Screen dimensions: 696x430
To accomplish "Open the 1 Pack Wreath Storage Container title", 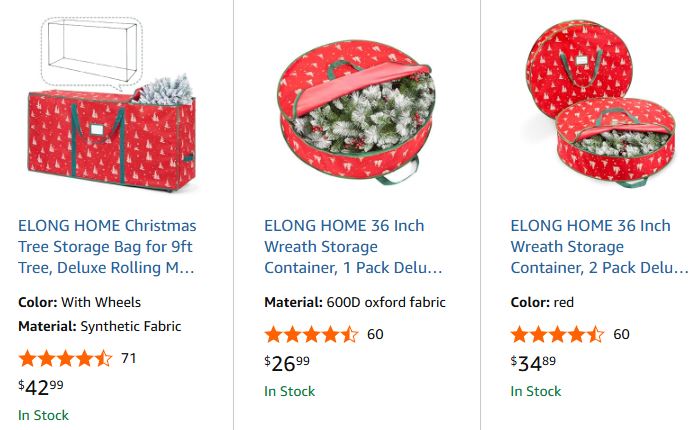I will [353, 247].
